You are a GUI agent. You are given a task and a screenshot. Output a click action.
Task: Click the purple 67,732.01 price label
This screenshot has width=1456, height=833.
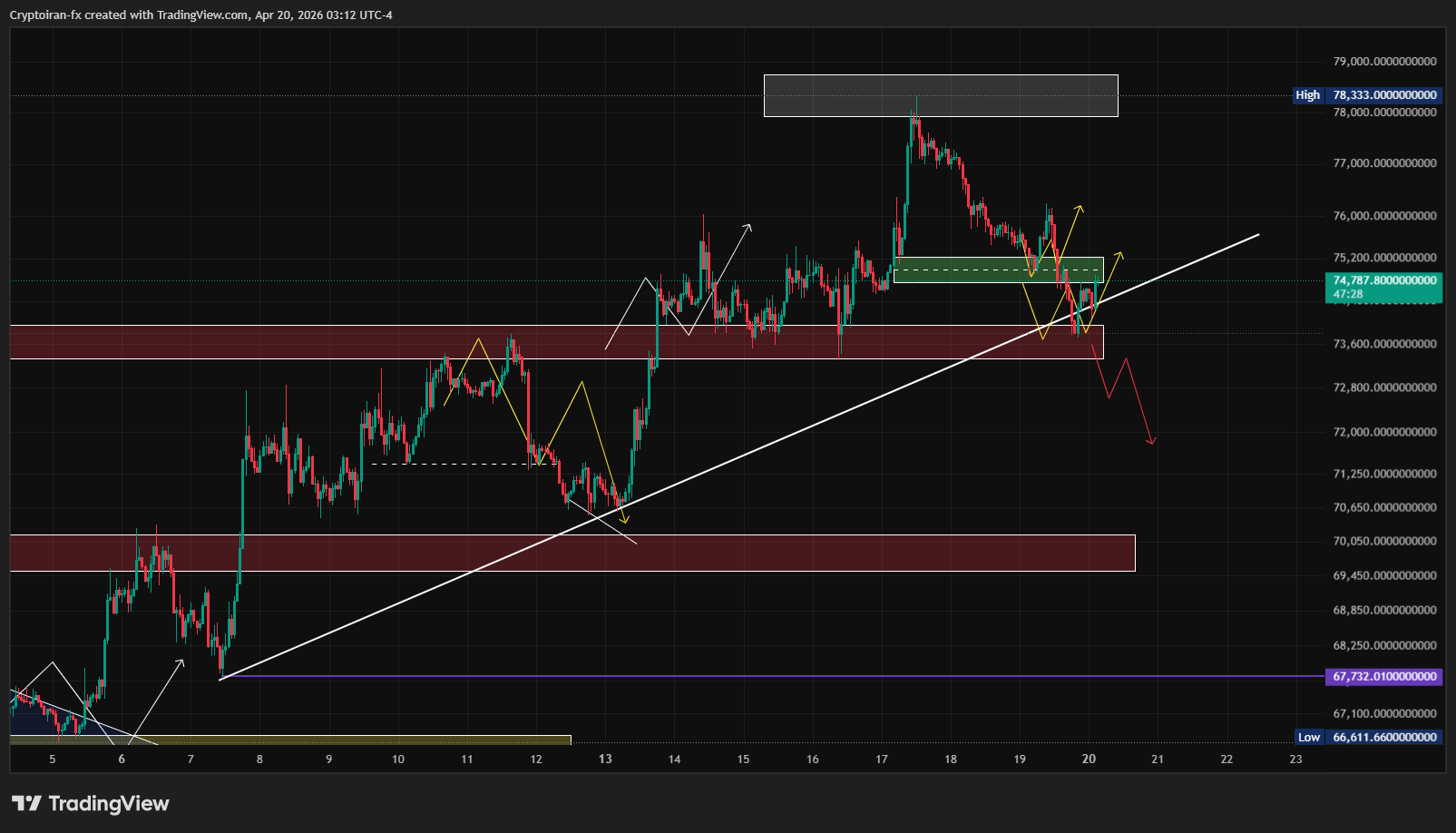coord(1383,676)
